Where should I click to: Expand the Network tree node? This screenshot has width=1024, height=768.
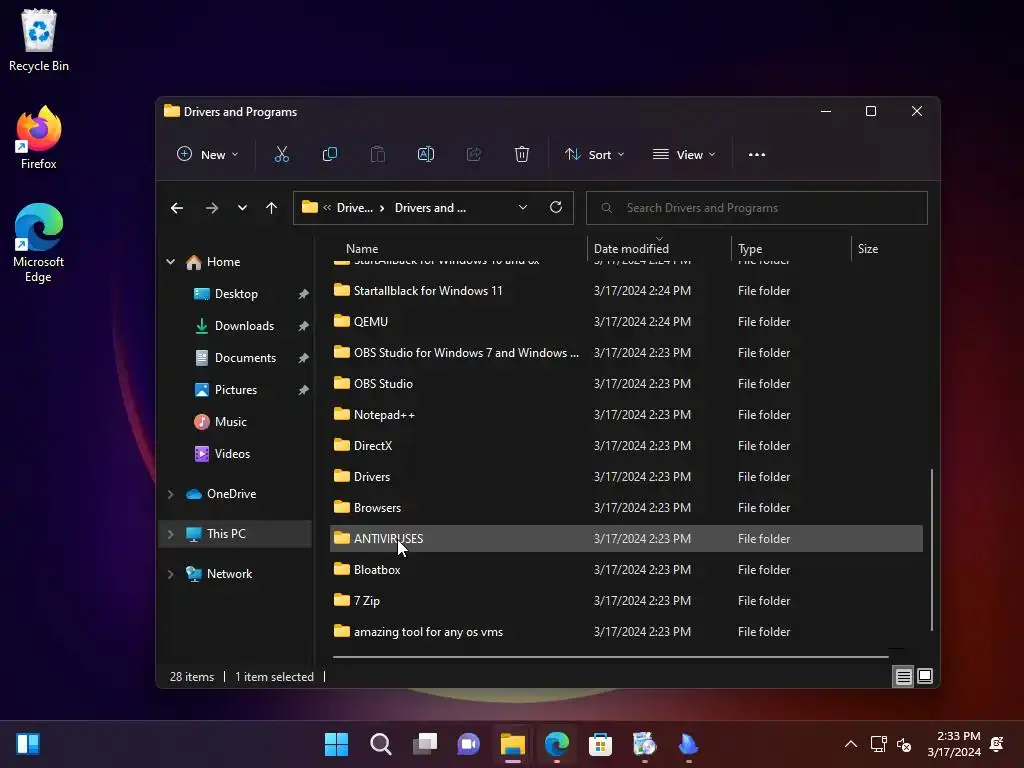pos(170,574)
